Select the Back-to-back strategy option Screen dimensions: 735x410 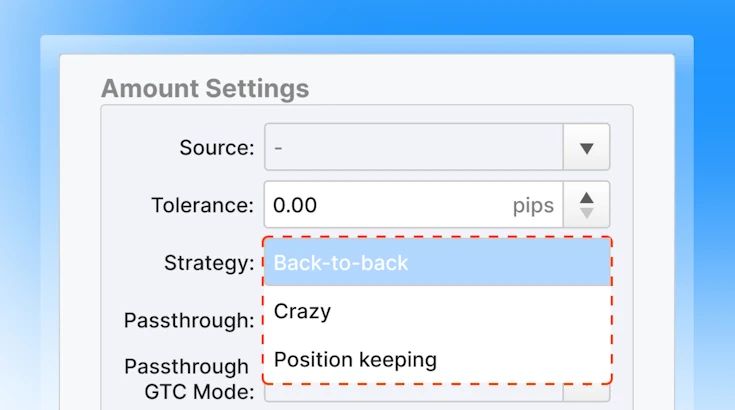pos(437,263)
